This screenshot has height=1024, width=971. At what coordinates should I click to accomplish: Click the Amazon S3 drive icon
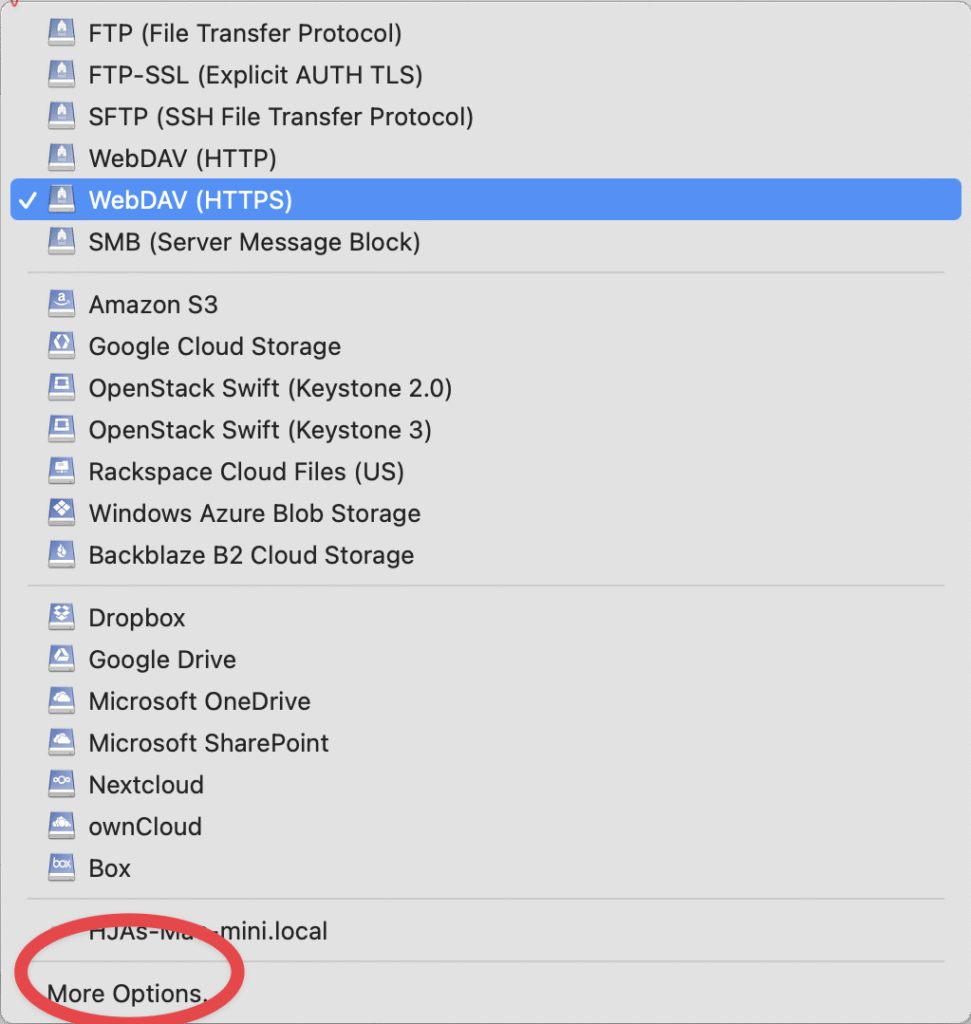click(x=61, y=304)
